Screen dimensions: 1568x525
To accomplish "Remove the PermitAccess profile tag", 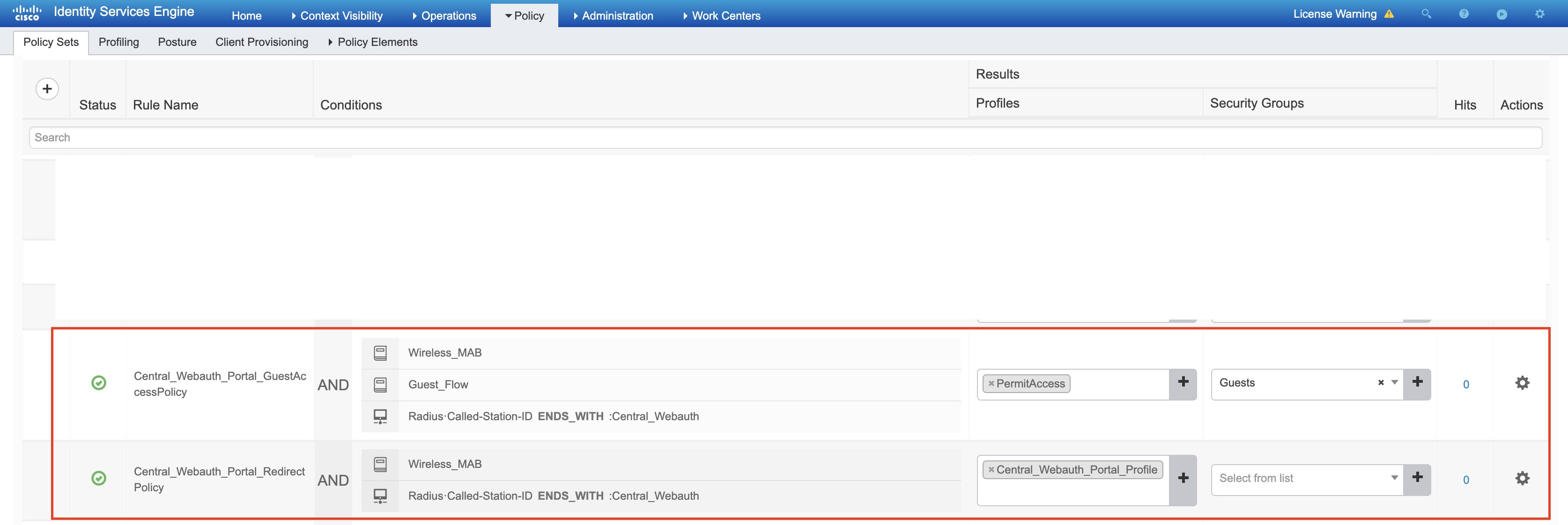I will tap(991, 384).
